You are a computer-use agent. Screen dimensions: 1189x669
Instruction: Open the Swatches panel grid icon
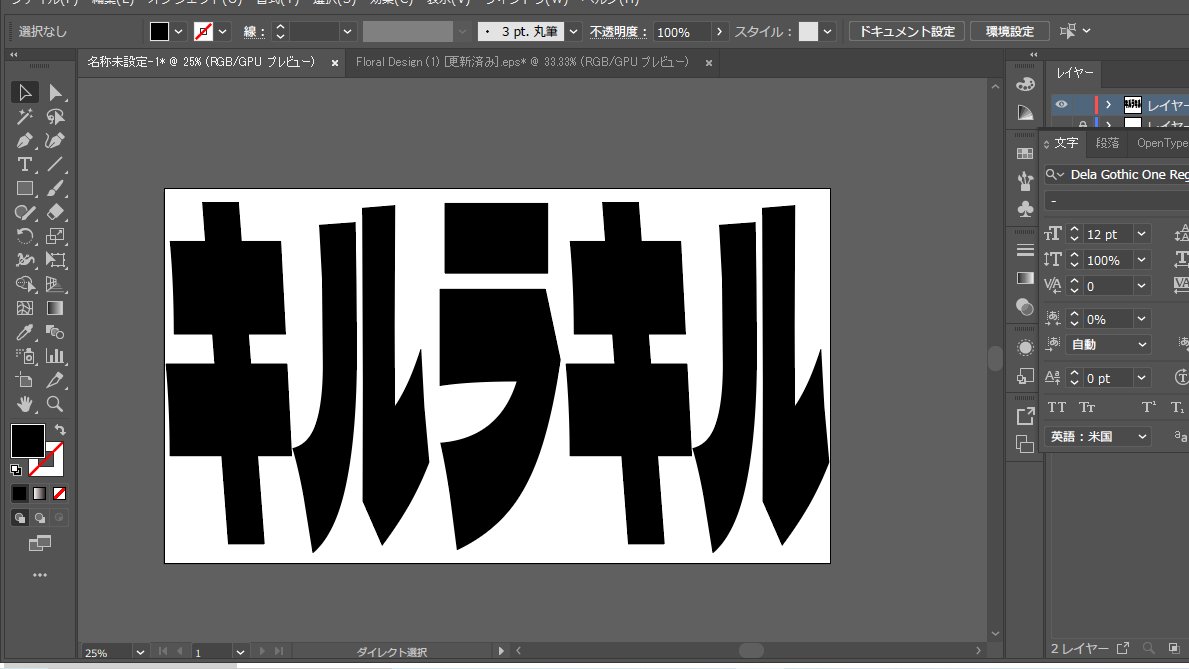point(1025,153)
